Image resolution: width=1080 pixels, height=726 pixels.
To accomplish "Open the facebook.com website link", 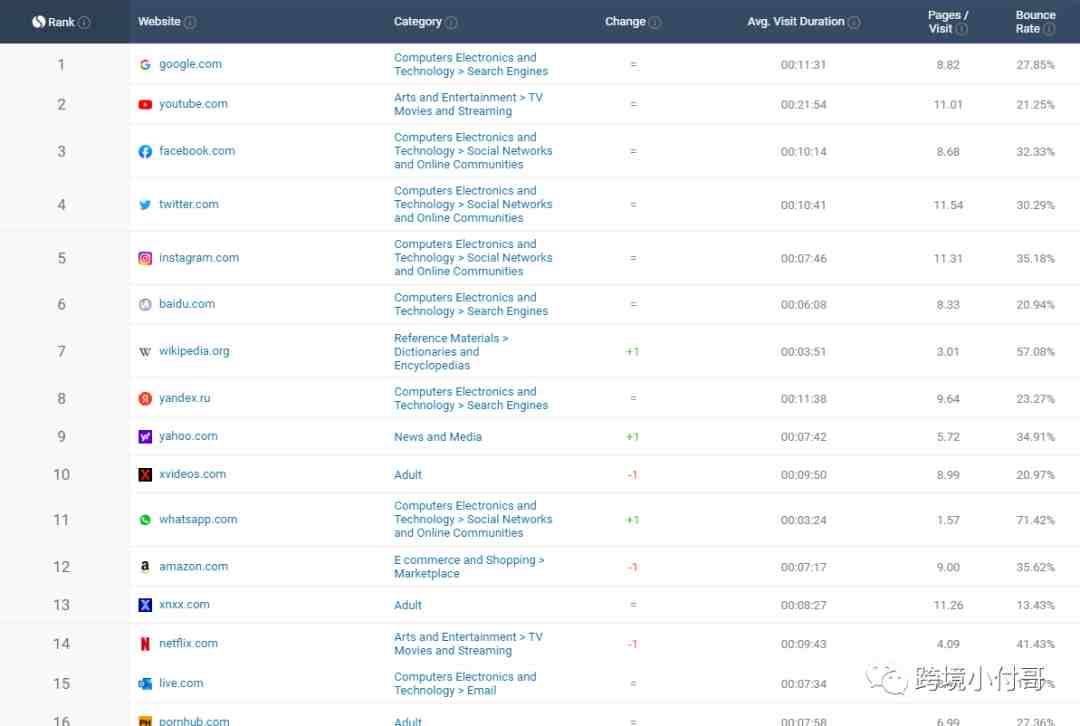I will point(197,151).
